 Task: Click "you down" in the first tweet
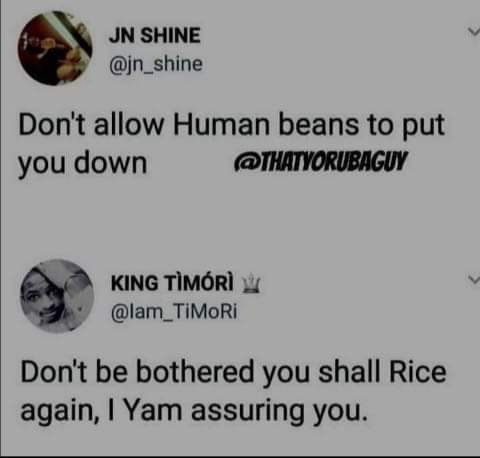[83, 163]
